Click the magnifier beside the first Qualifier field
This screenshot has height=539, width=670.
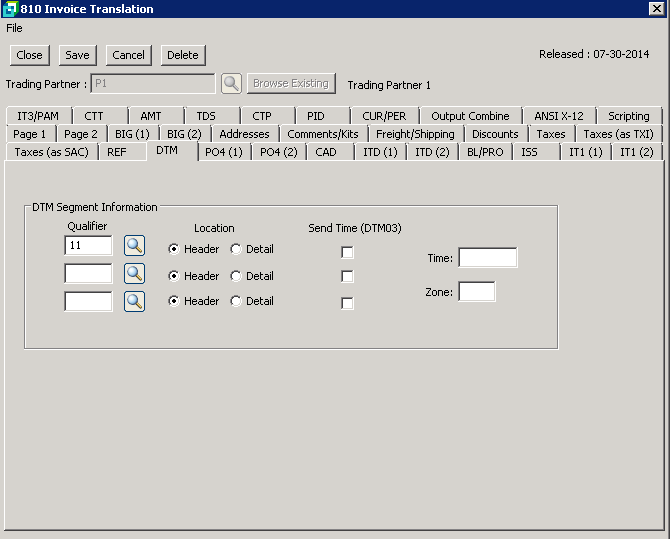point(135,246)
